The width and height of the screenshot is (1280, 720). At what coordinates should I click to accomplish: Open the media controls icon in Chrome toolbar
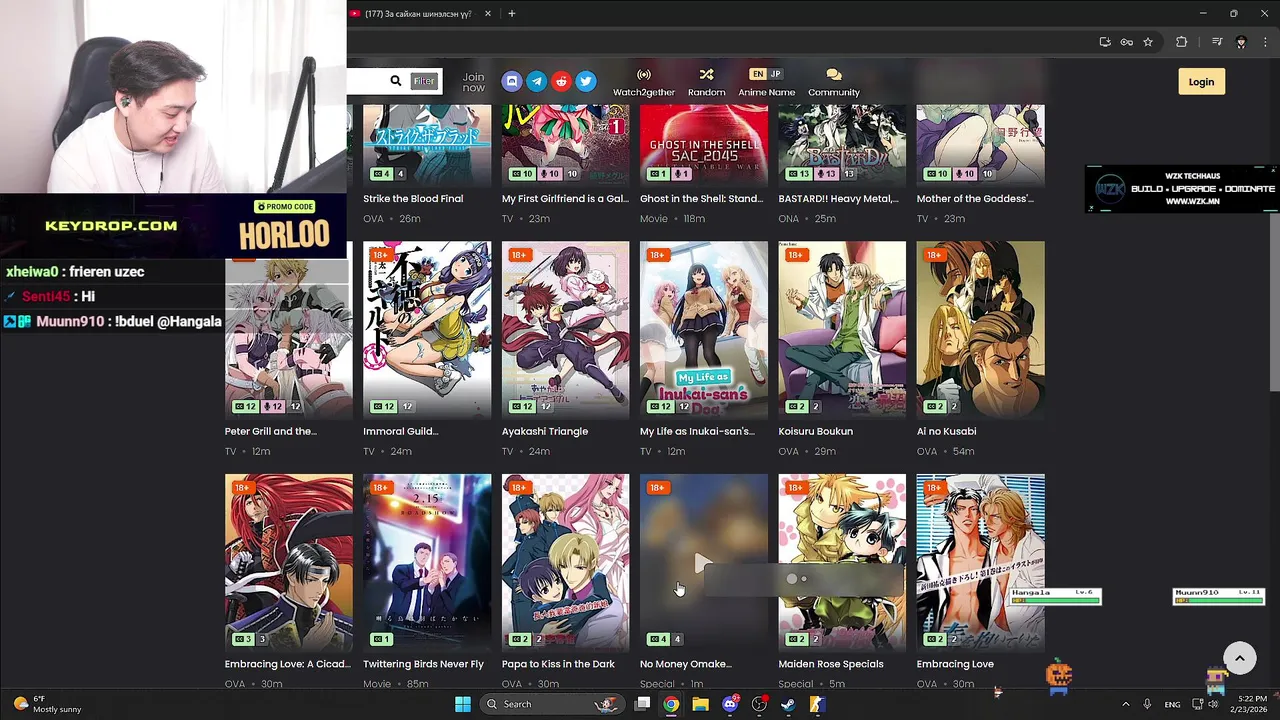tap(1217, 42)
